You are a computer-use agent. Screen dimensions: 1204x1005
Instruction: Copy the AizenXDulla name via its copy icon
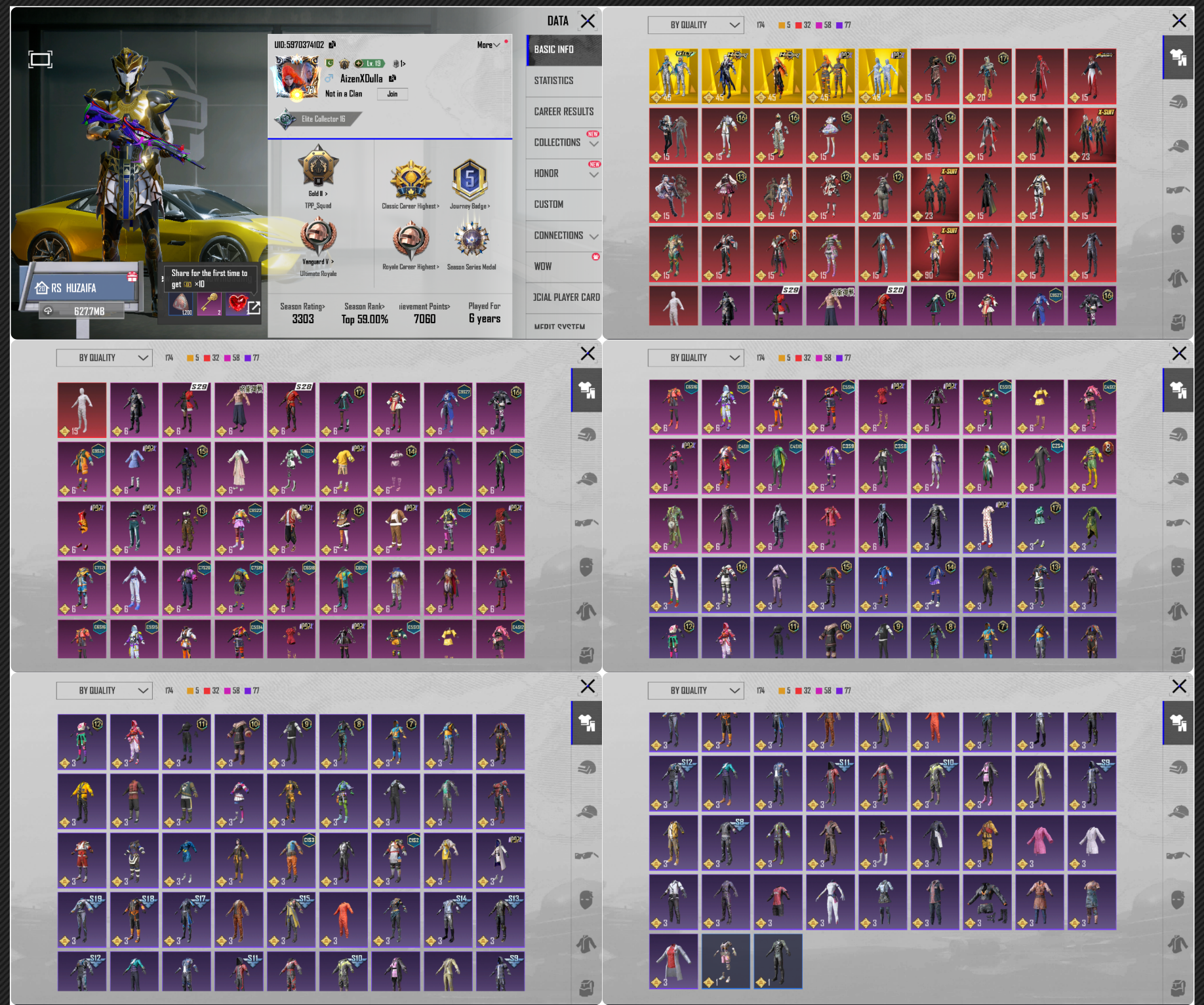coord(392,78)
